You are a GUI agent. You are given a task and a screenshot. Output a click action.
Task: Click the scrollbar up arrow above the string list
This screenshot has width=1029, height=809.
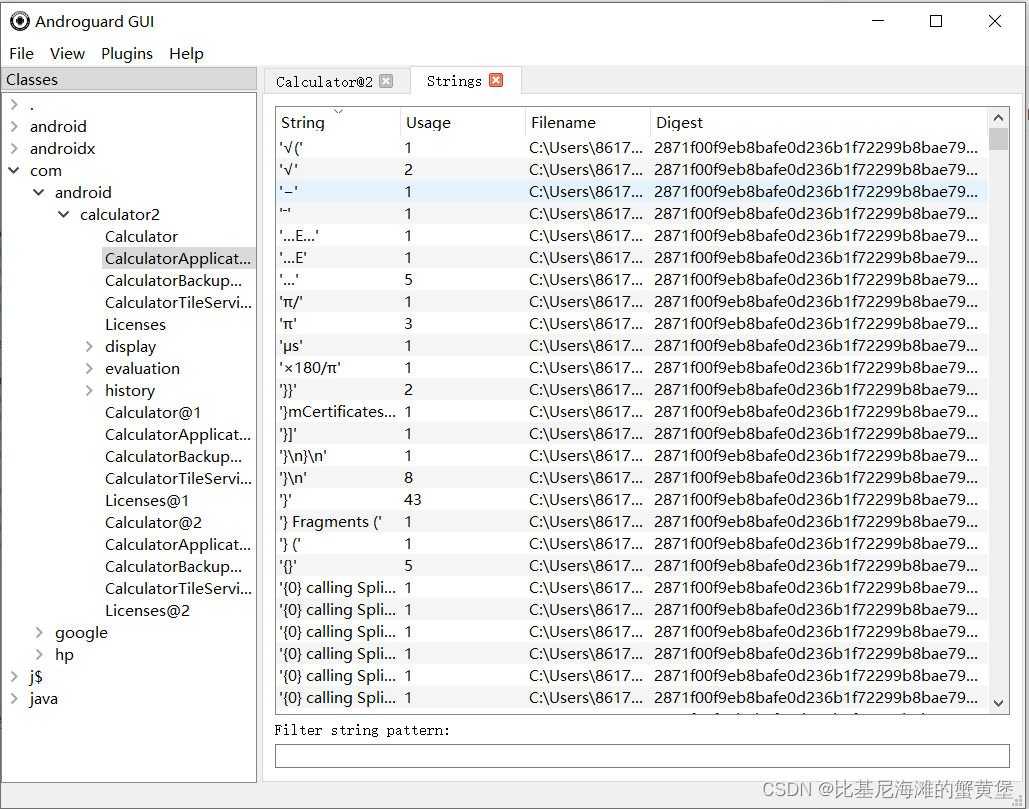pos(998,116)
